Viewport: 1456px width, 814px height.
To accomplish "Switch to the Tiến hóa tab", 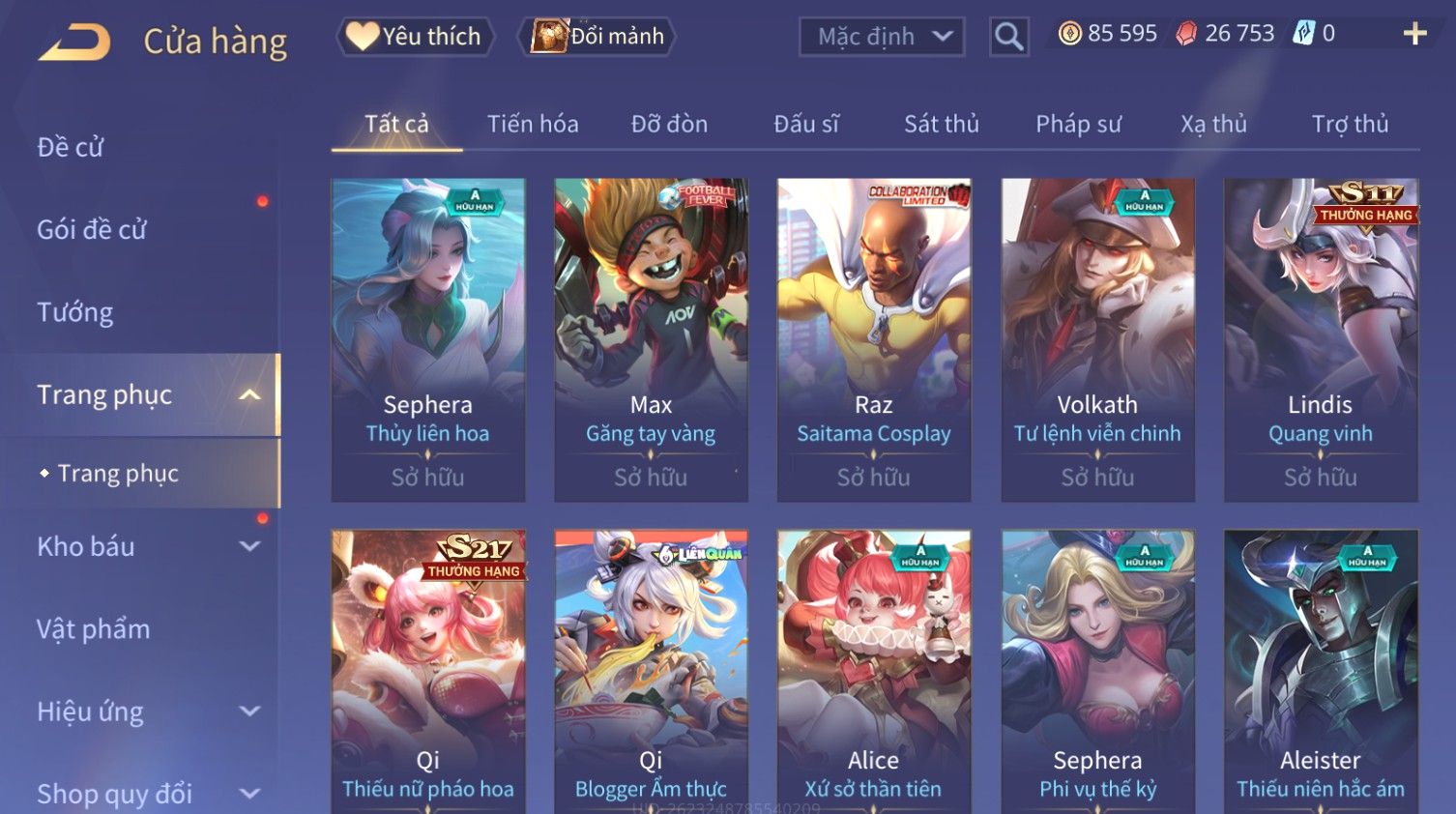I will click(533, 124).
